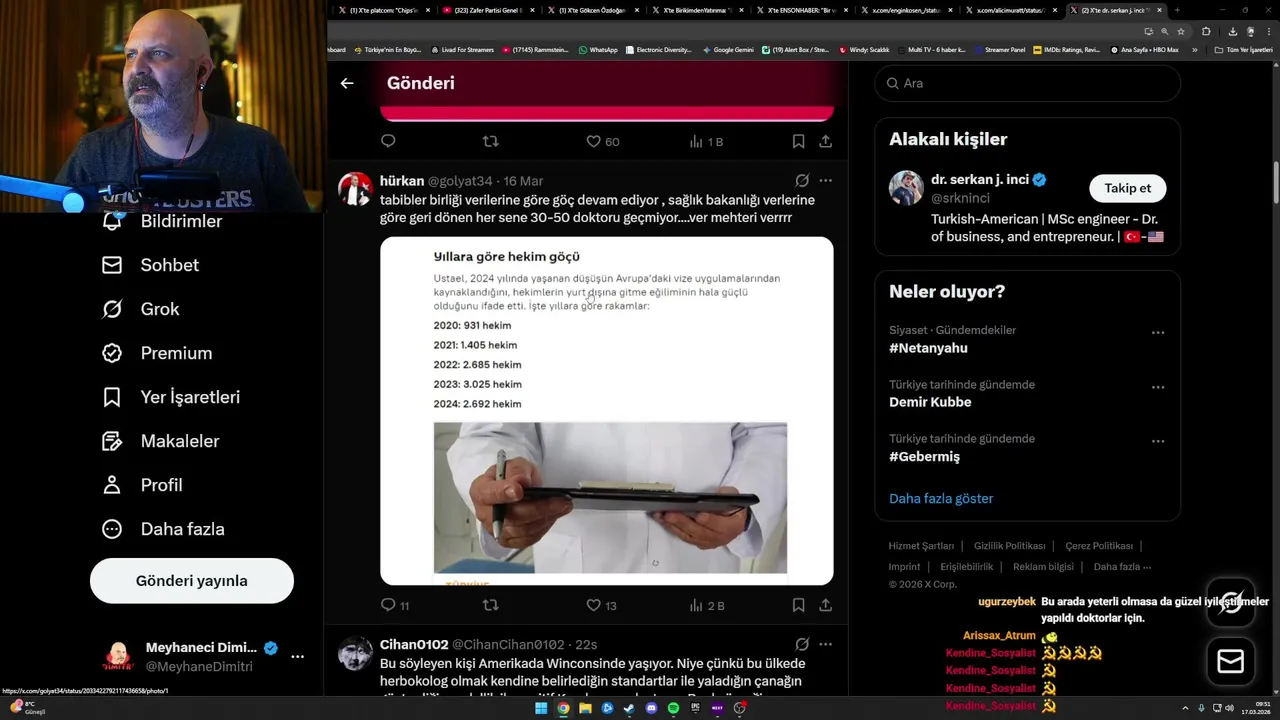Open Windows Start button on taskbar
Screen dimensions: 1280x720
541,708
